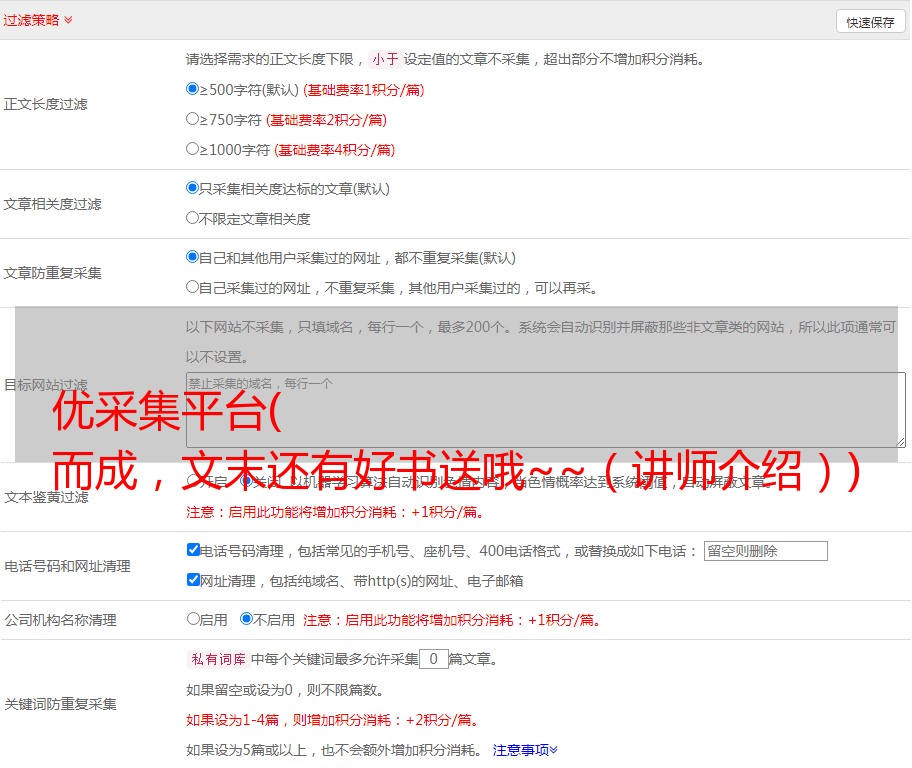Image resolution: width=912 pixels, height=768 pixels.
Task: Click the 禁止采集的域名 text area
Action: 545,410
